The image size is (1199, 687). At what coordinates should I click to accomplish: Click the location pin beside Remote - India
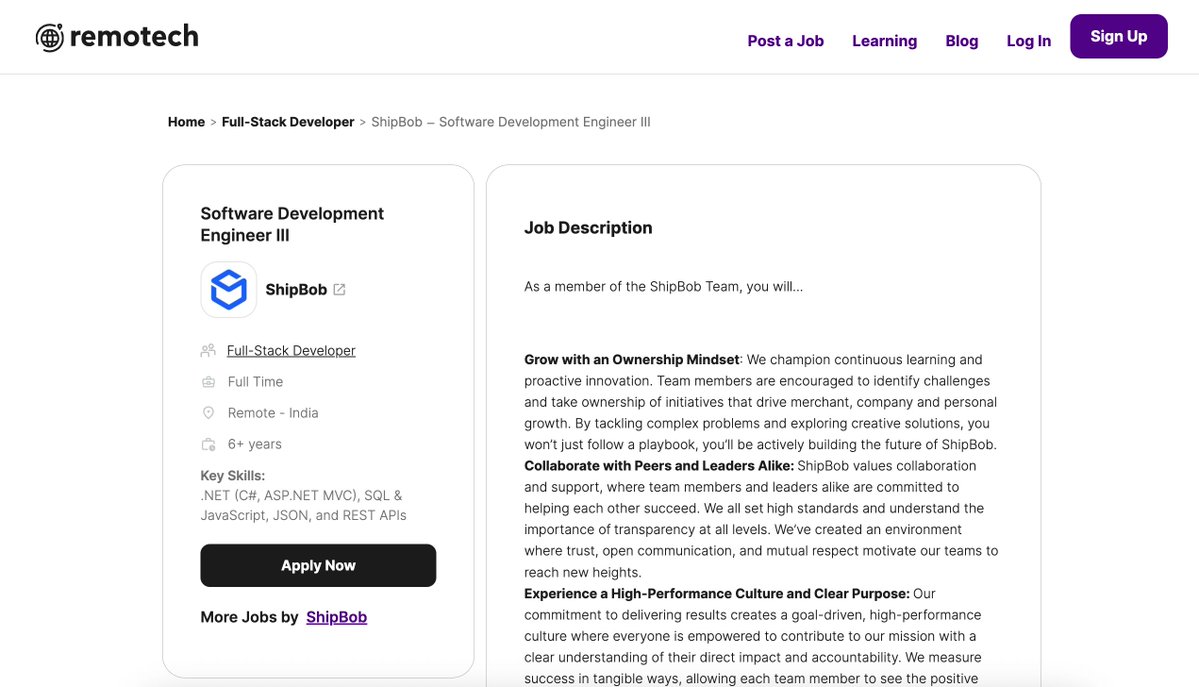pyautogui.click(x=207, y=411)
